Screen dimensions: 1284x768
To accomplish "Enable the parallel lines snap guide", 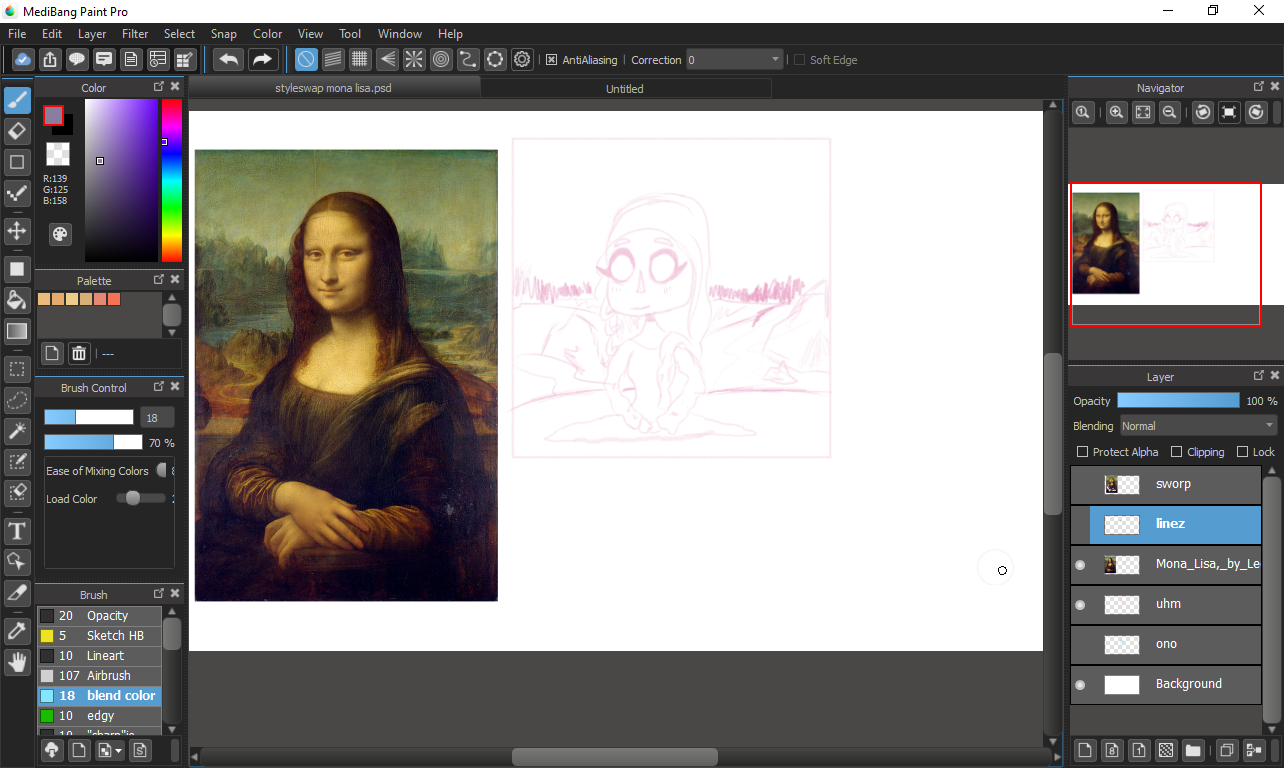I will click(333, 59).
